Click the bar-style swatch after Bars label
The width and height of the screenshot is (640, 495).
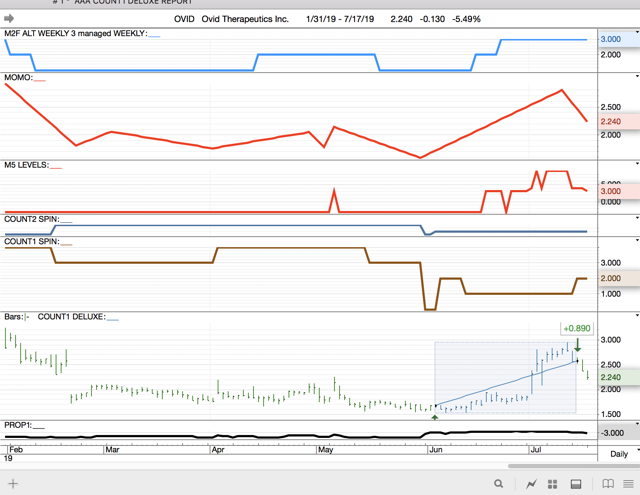pos(27,317)
